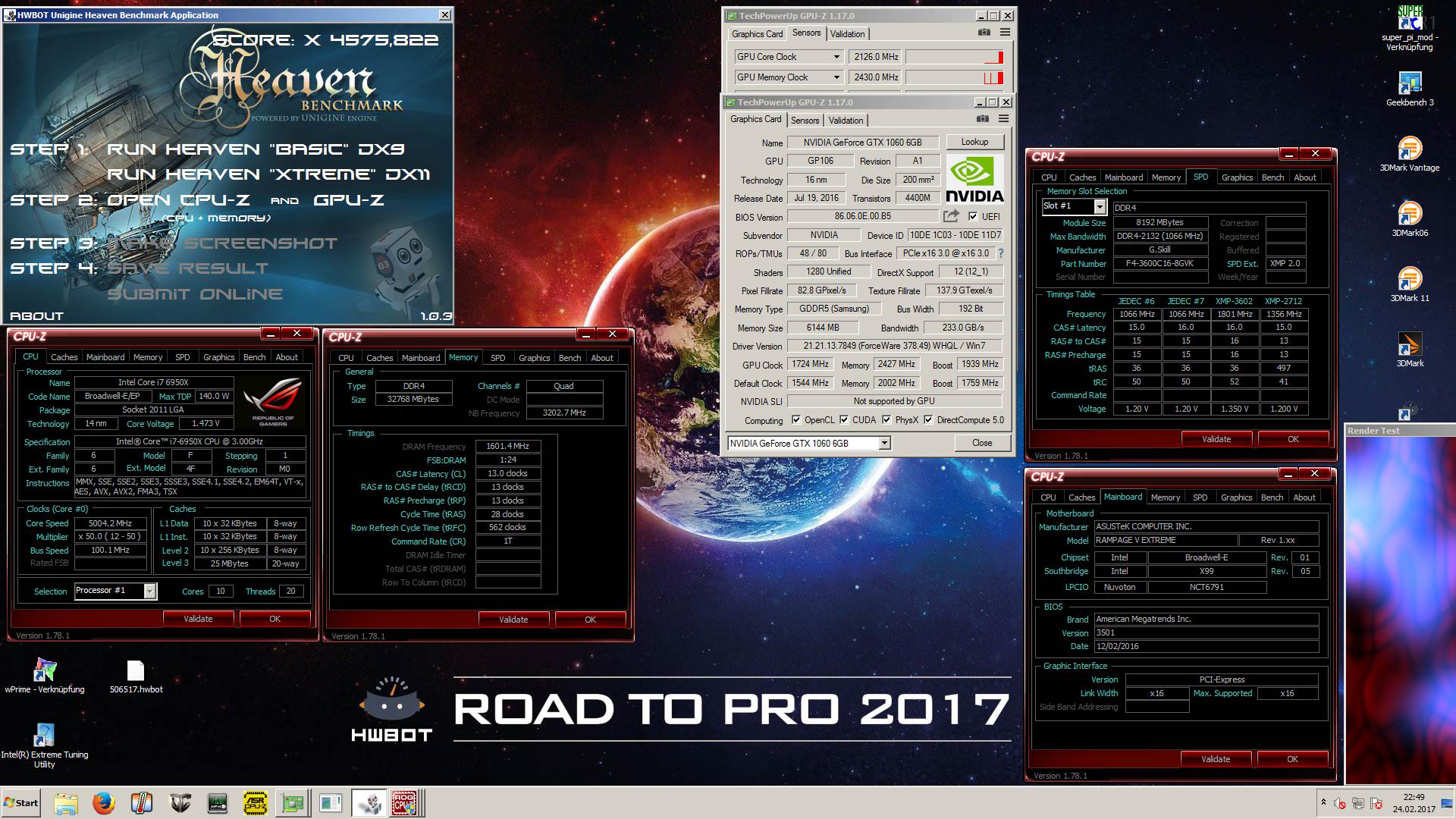The width and height of the screenshot is (1456, 819).
Task: Open Caches tab in CPU-Z processor window
Action: click(x=64, y=357)
